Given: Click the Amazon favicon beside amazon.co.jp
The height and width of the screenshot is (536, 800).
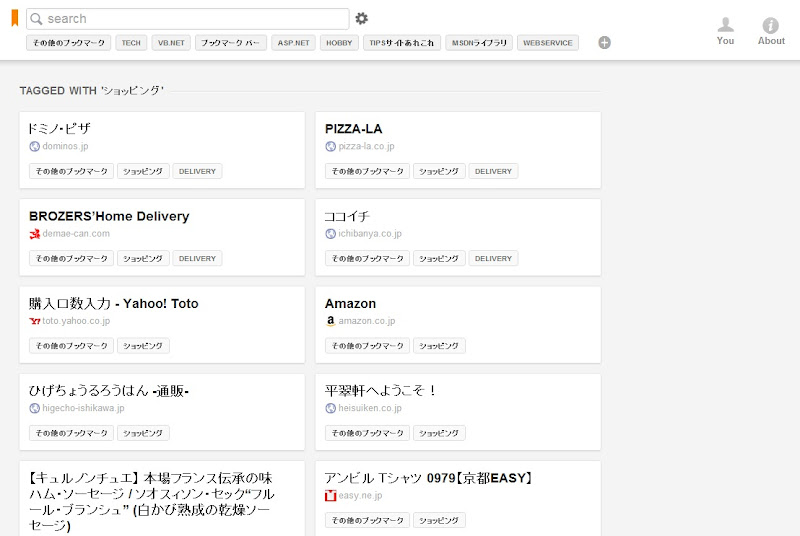Looking at the screenshot, I should point(330,321).
